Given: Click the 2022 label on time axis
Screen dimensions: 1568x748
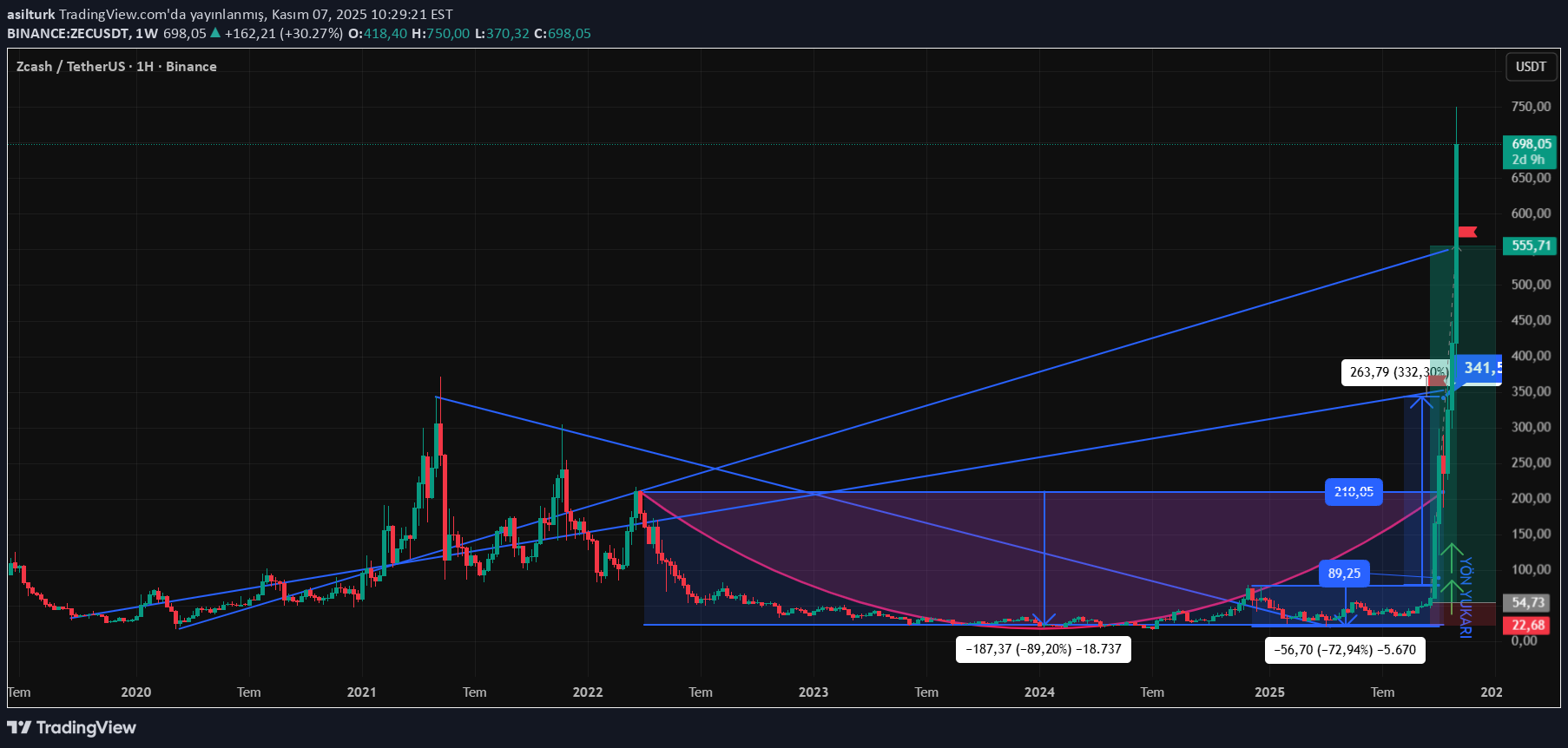Looking at the screenshot, I should 588,692.
